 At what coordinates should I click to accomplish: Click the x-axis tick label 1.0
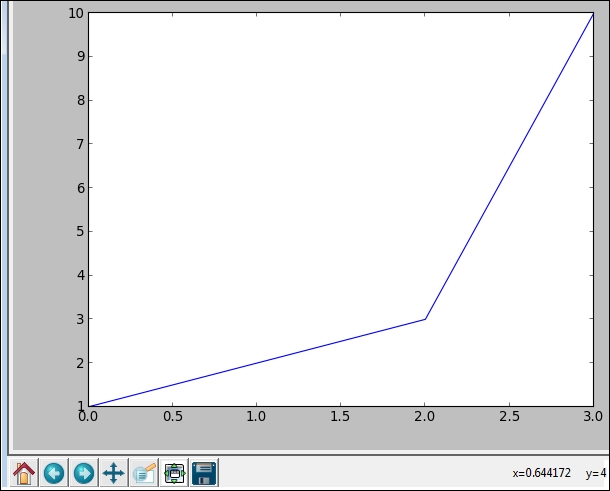coord(256,417)
